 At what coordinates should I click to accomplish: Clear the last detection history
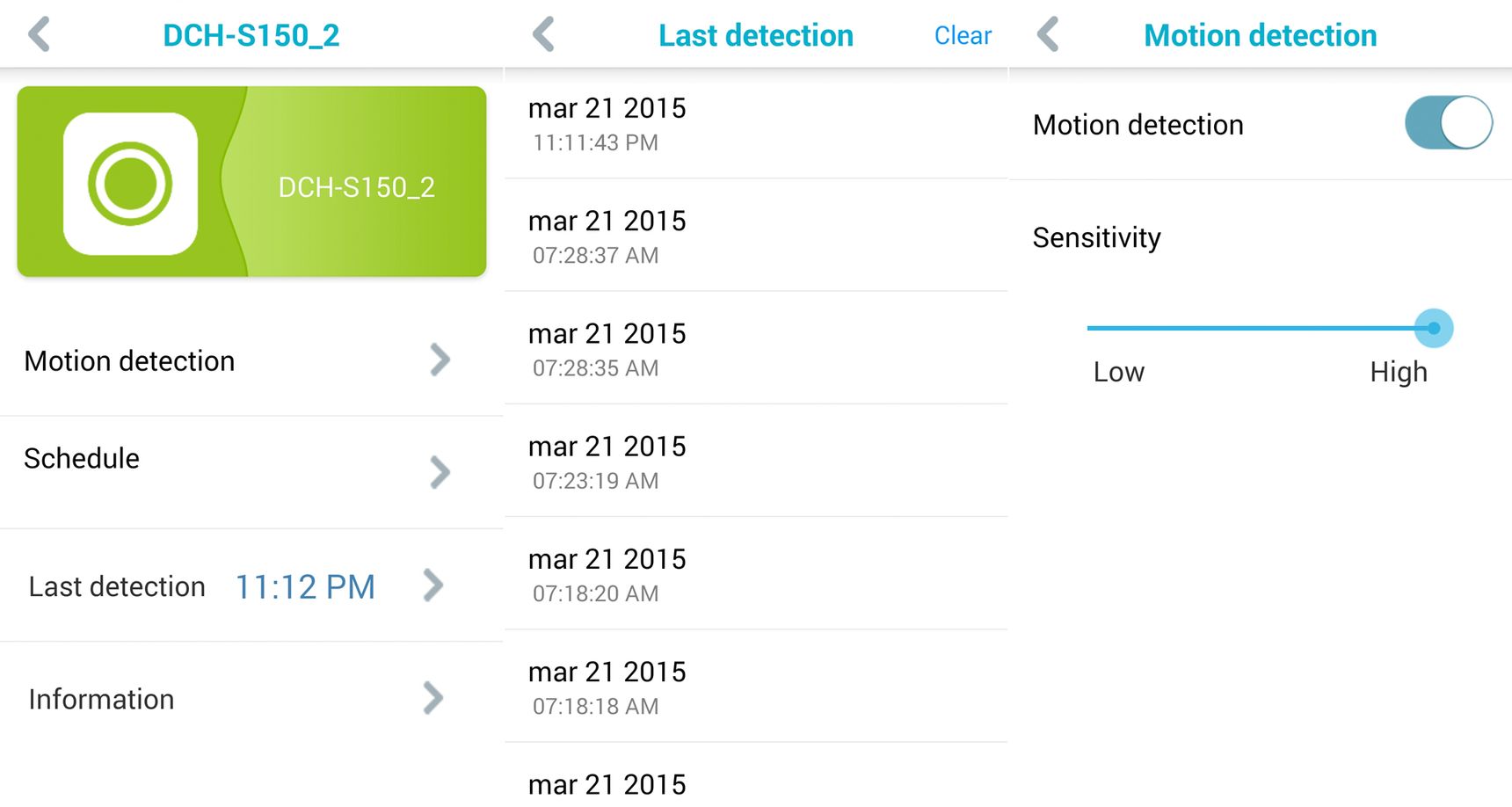tap(963, 36)
